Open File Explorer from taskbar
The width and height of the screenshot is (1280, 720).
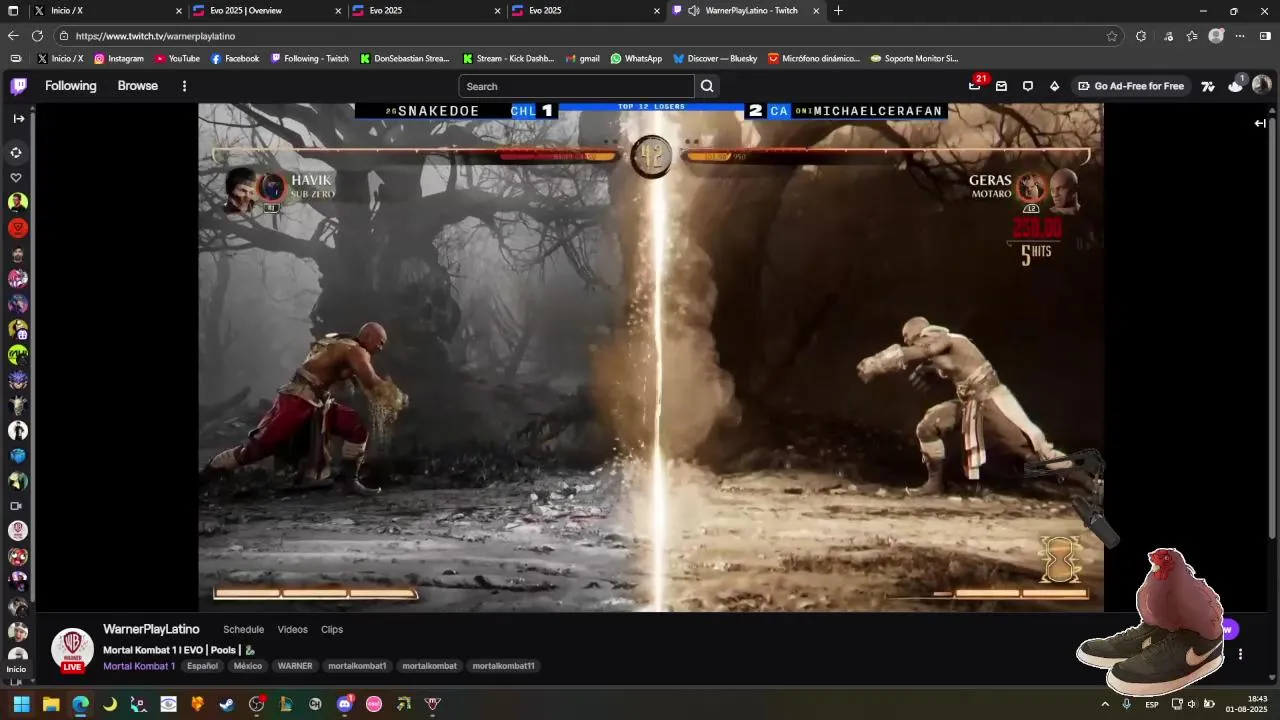tap(51, 704)
